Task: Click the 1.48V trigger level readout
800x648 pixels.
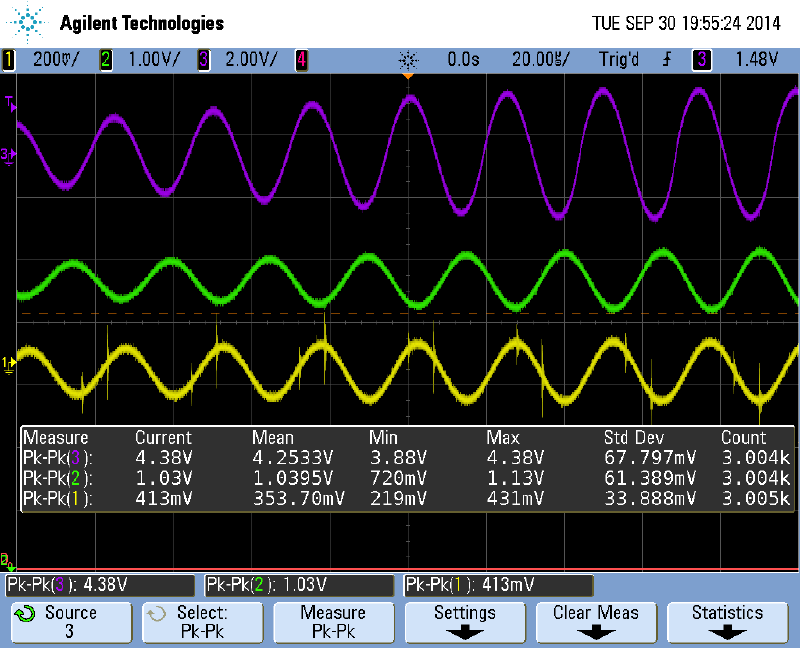Action: (756, 60)
